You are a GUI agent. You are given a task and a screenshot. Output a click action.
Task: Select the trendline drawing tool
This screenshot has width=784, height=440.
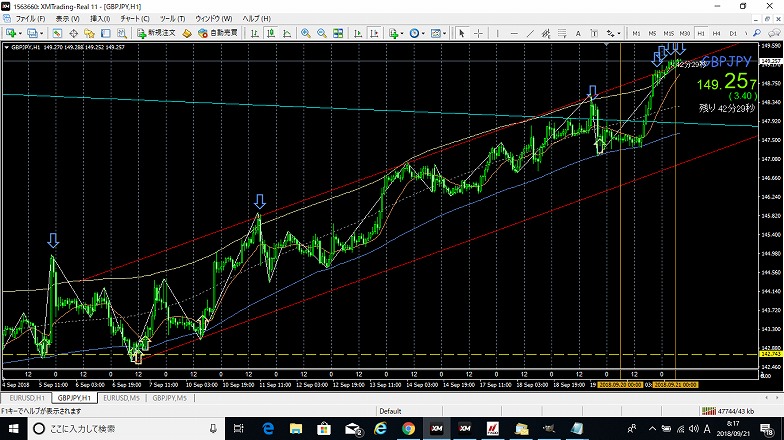click(530, 33)
